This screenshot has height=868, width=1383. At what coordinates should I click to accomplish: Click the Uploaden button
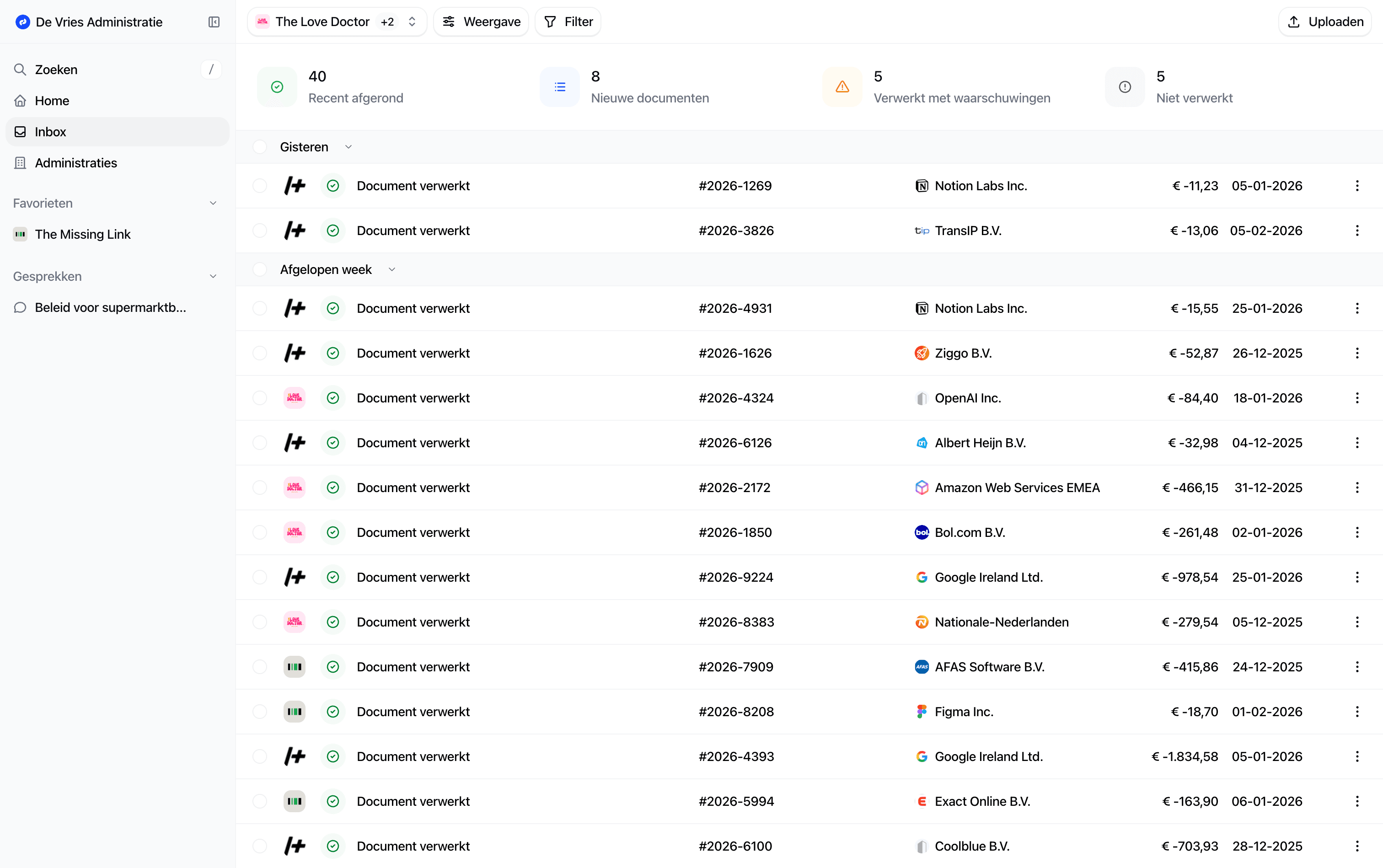coord(1324,21)
